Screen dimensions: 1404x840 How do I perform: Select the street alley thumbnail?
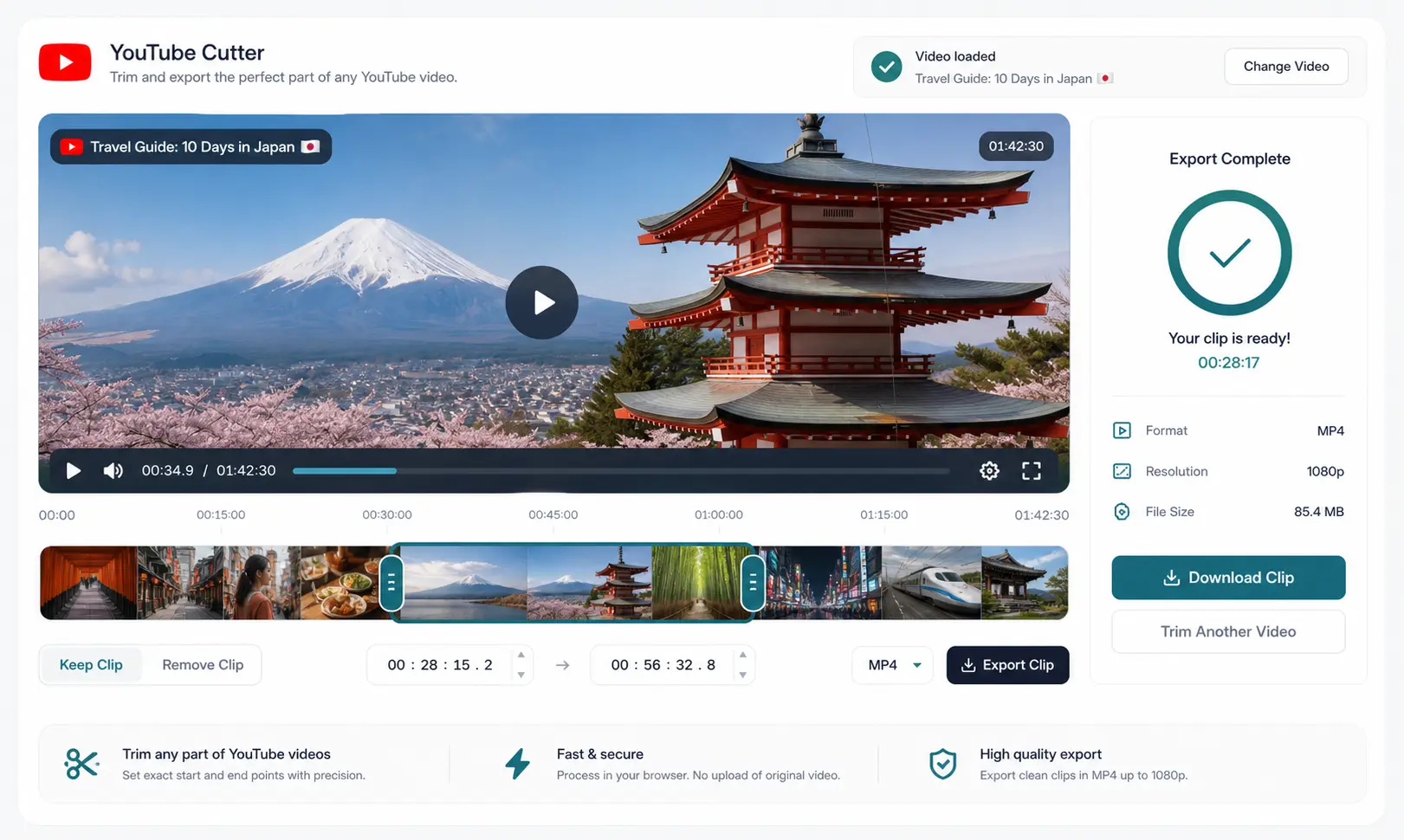click(180, 583)
